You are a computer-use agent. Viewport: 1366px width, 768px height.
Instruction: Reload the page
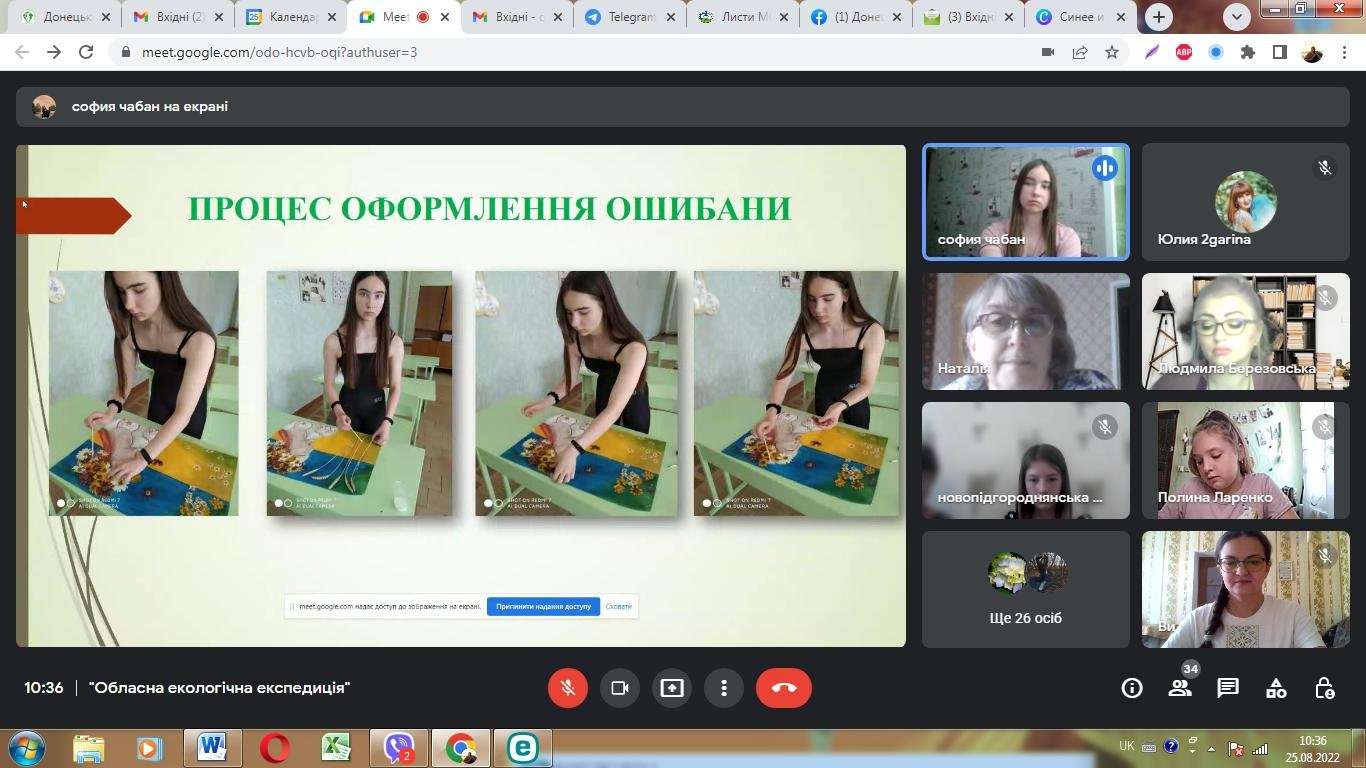86,52
